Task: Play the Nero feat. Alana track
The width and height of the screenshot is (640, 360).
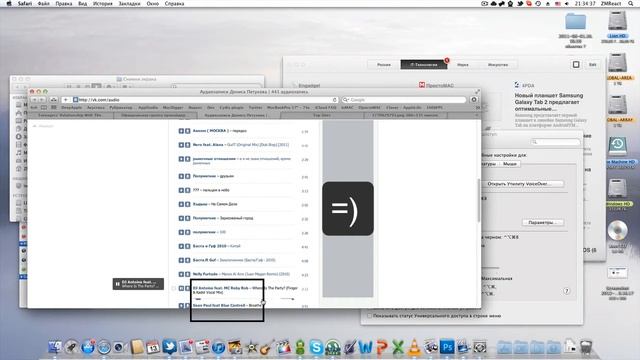Action: [x=181, y=145]
